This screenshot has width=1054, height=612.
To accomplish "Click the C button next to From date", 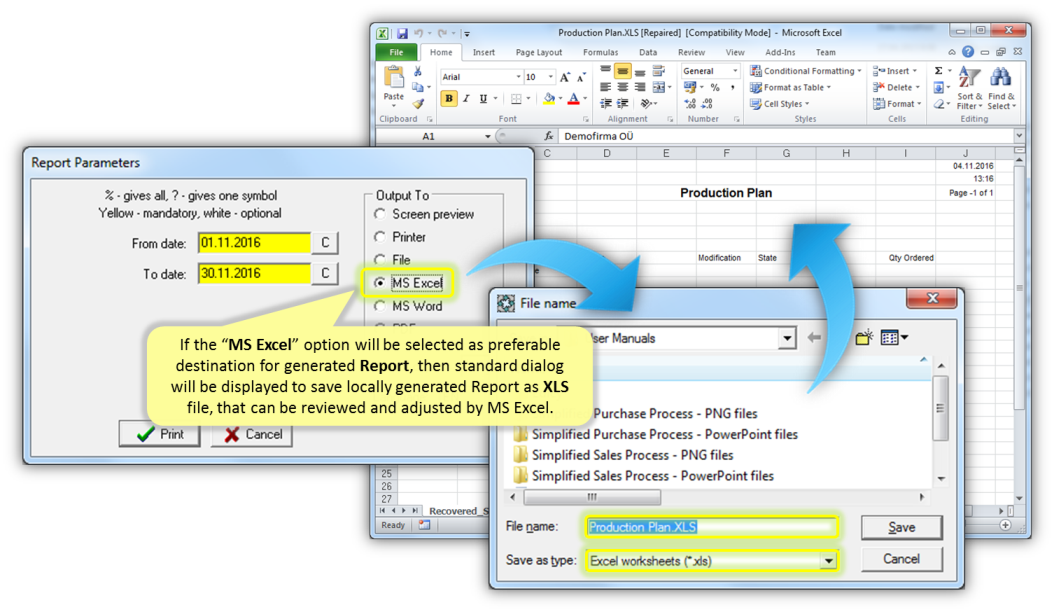I will pos(325,243).
